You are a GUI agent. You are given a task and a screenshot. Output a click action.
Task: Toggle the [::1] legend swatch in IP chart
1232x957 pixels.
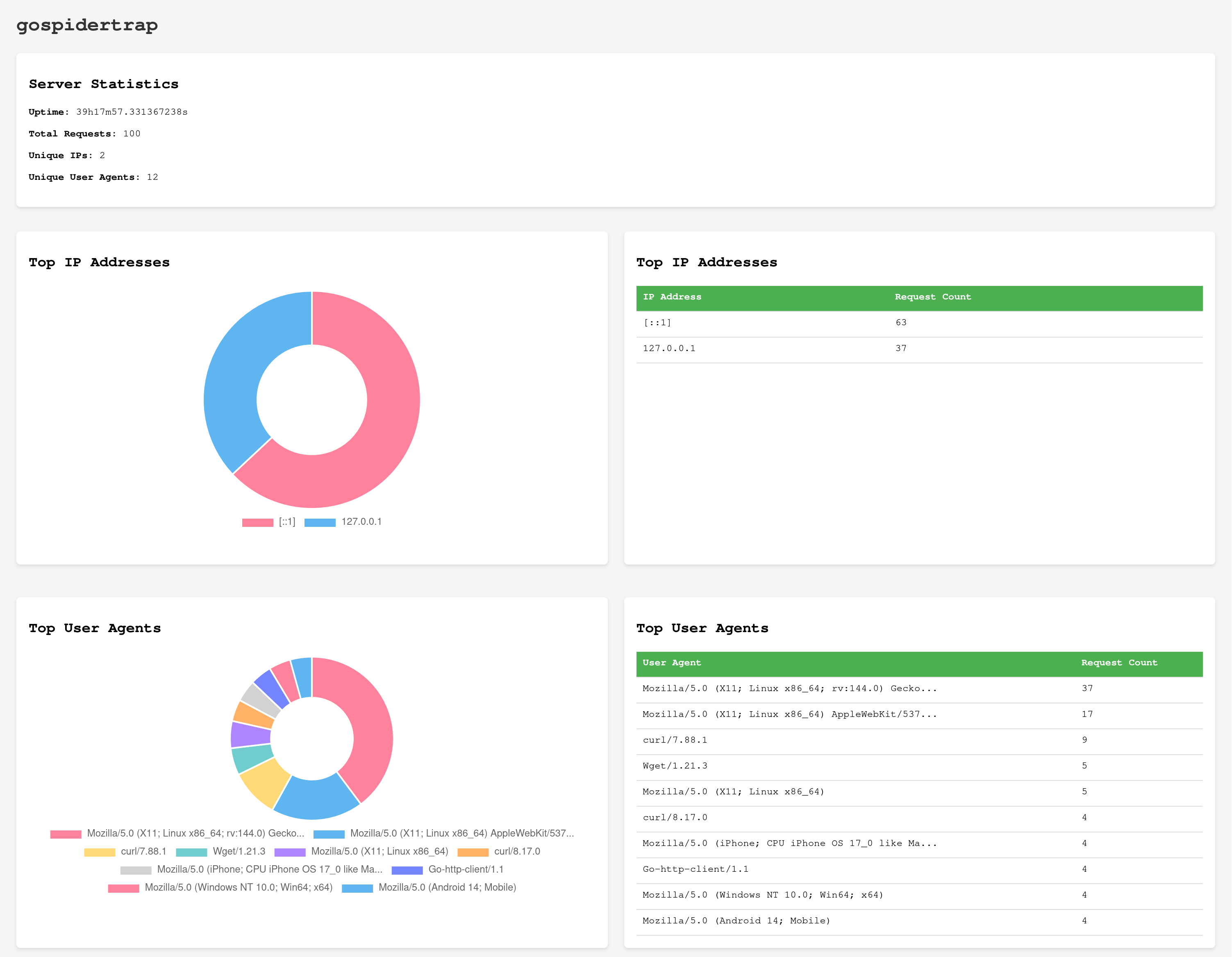point(257,522)
